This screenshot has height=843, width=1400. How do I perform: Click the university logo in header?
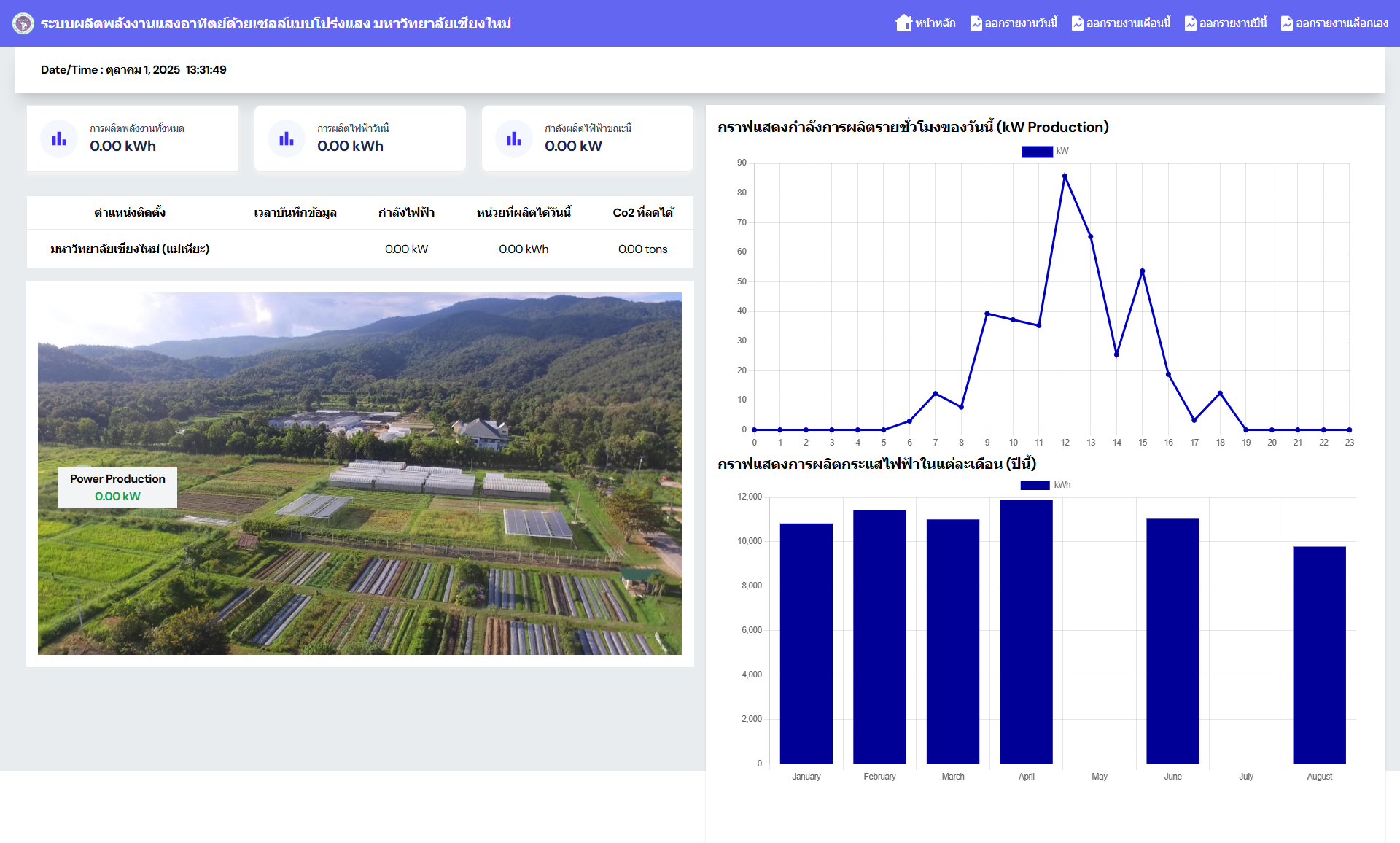(x=23, y=23)
